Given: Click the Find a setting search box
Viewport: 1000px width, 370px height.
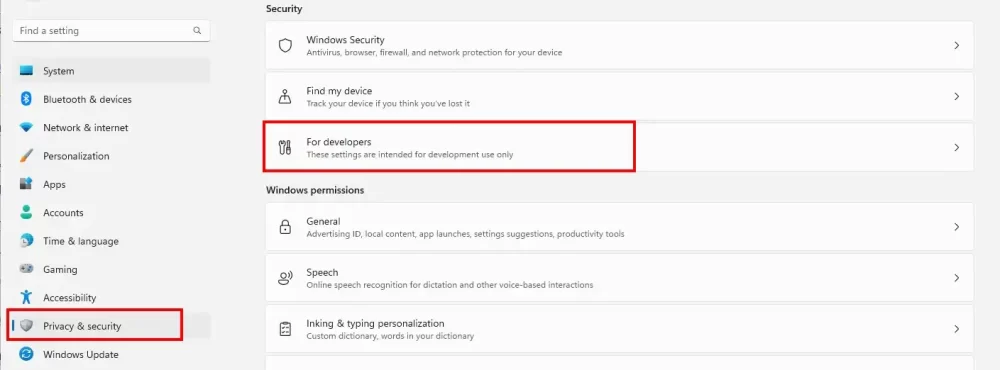Looking at the screenshot, I should 112,31.
